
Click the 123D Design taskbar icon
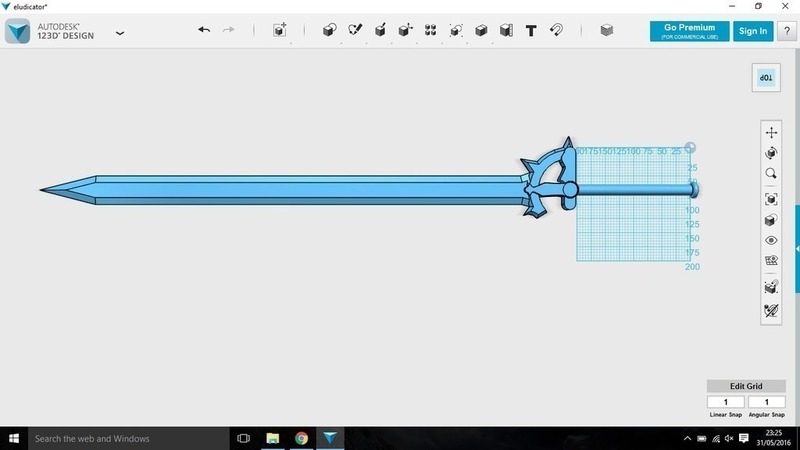point(330,438)
